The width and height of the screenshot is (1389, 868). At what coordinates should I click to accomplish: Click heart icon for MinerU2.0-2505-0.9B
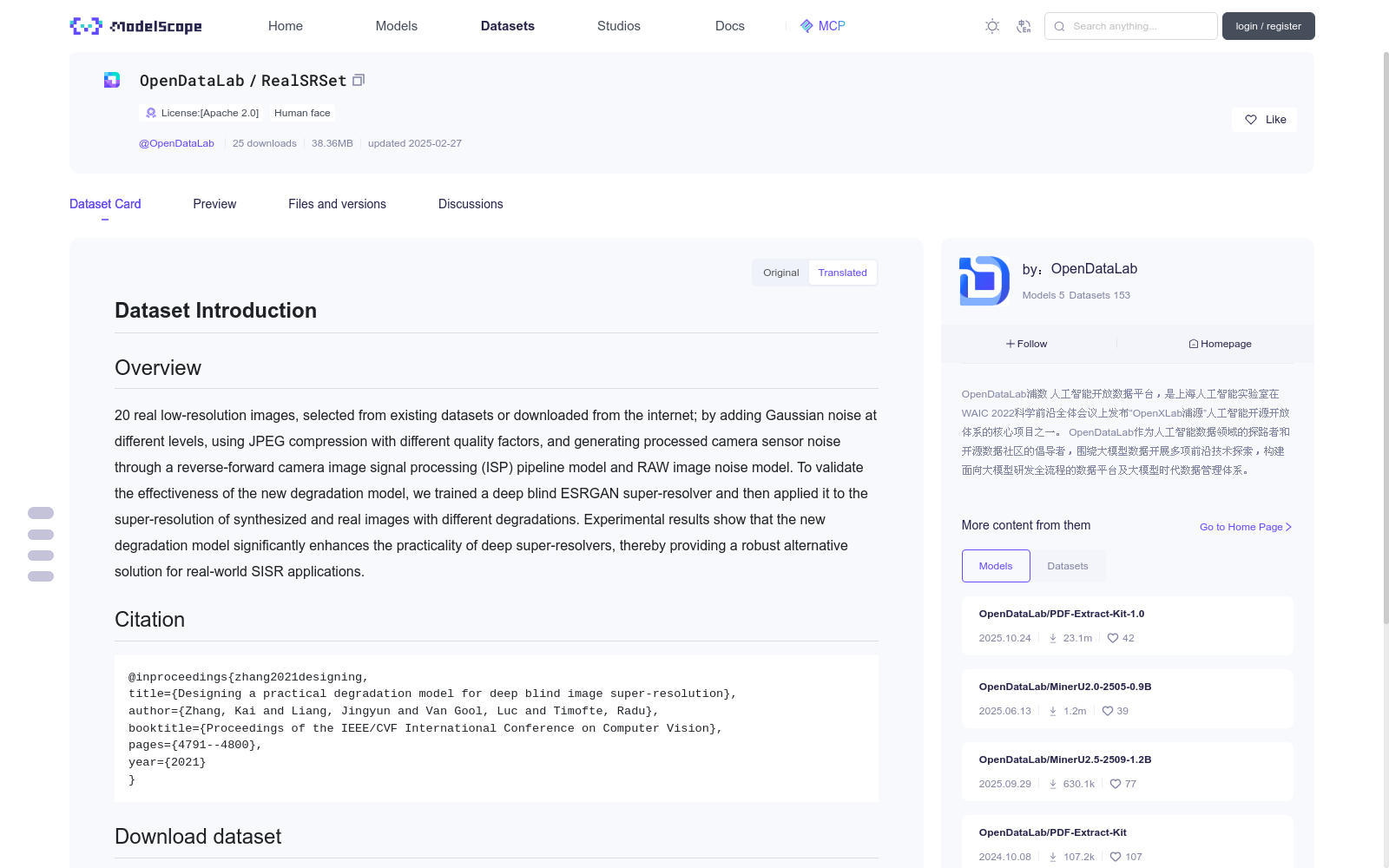[x=1108, y=711]
